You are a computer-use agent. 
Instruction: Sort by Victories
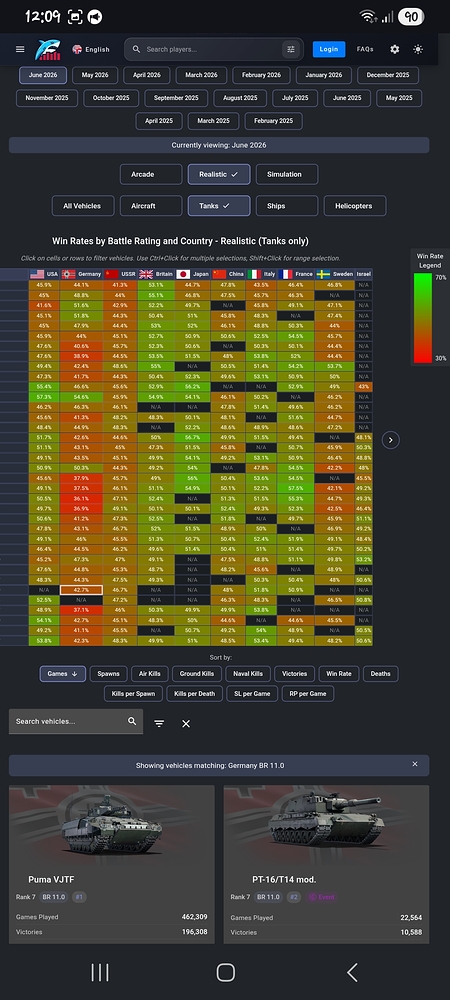click(294, 673)
